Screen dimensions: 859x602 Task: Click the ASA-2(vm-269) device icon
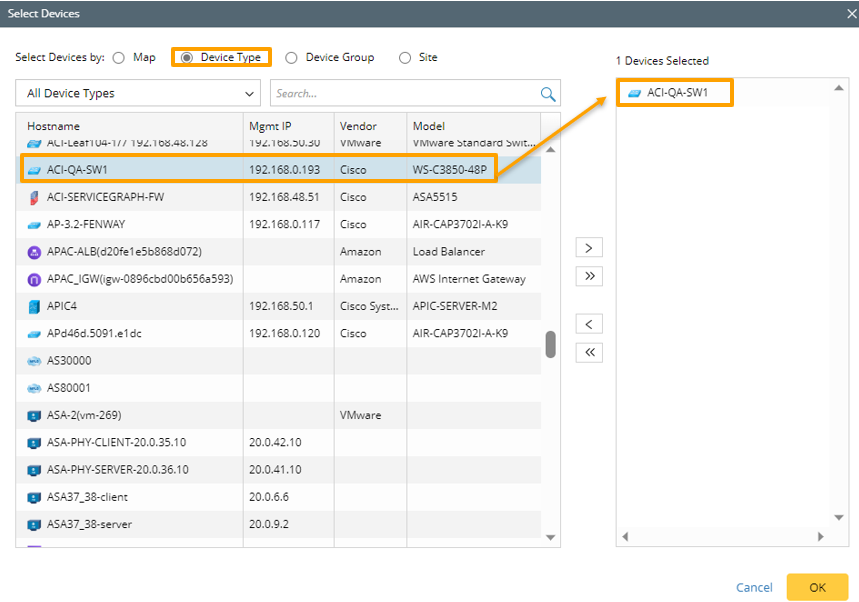coord(34,415)
